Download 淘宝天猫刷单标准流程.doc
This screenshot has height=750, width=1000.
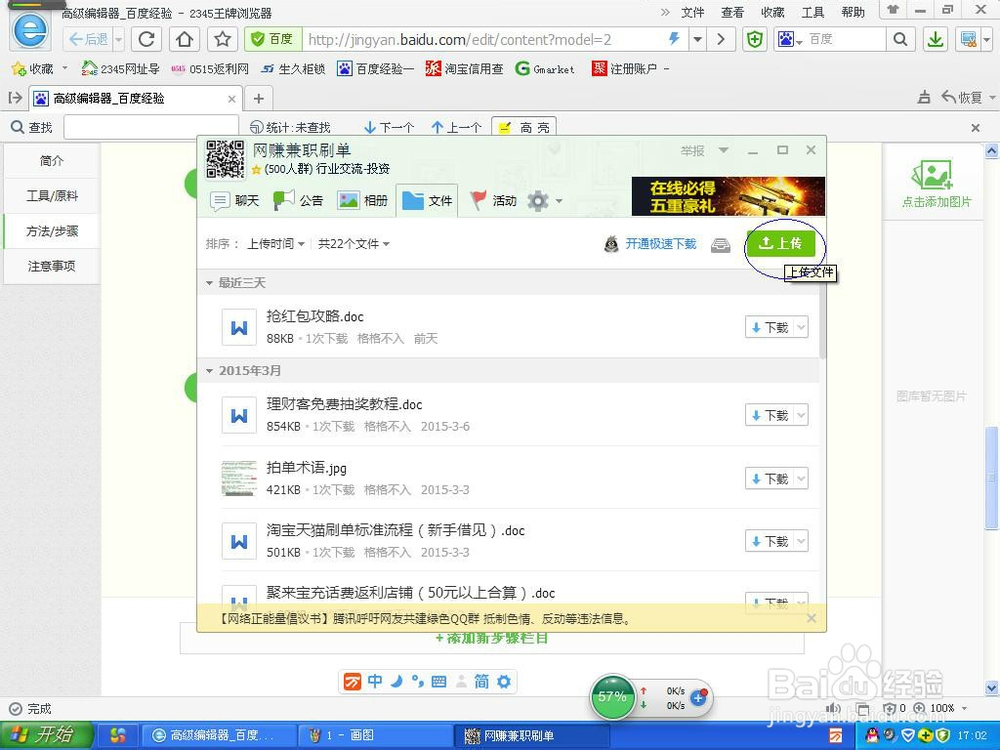(x=770, y=541)
